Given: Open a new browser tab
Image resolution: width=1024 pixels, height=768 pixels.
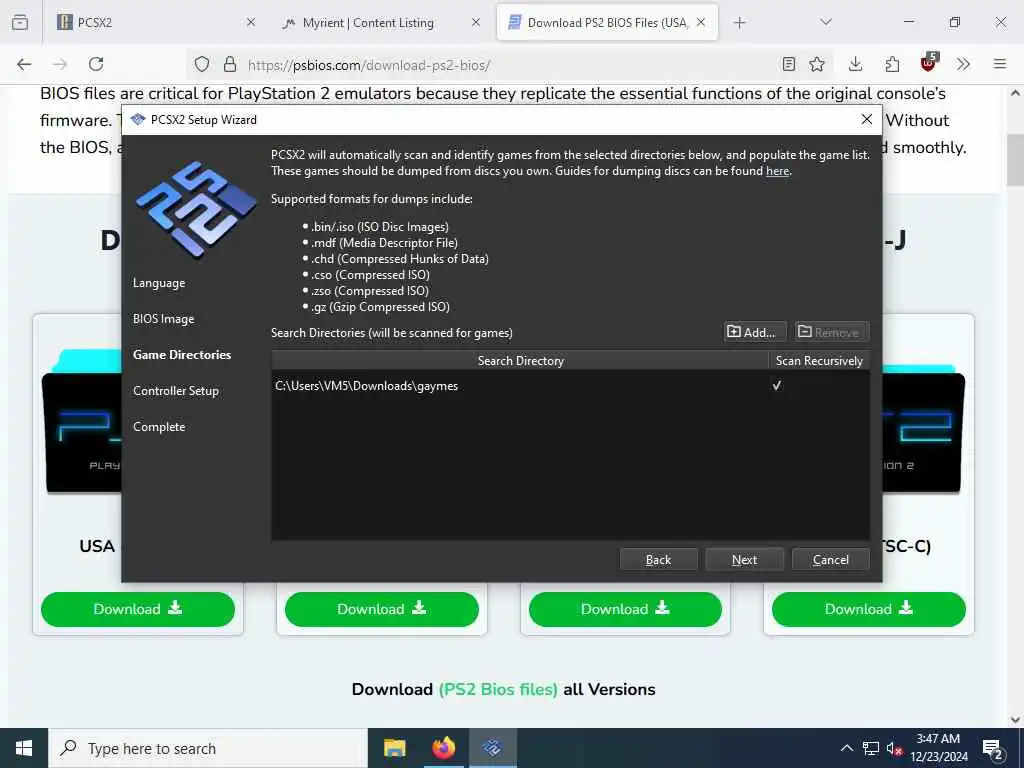Looking at the screenshot, I should [739, 22].
